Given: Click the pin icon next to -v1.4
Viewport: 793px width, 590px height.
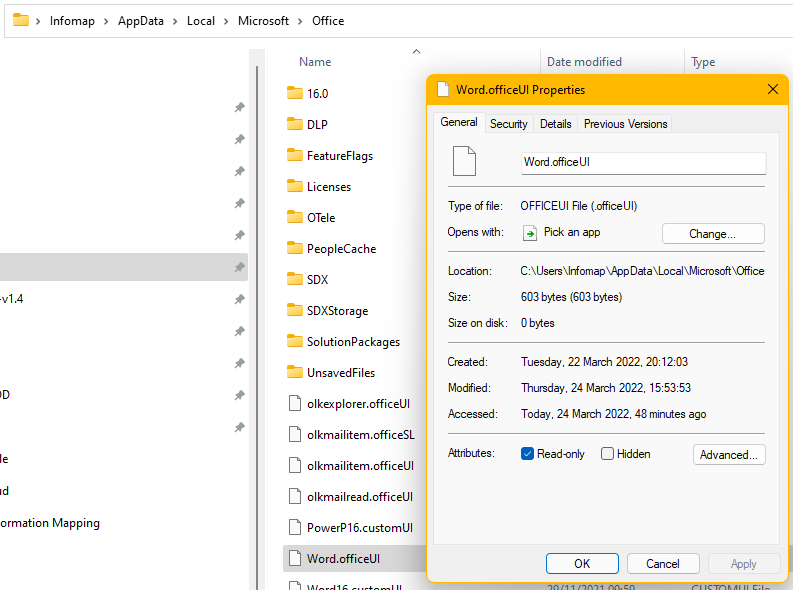Looking at the screenshot, I should [x=240, y=299].
